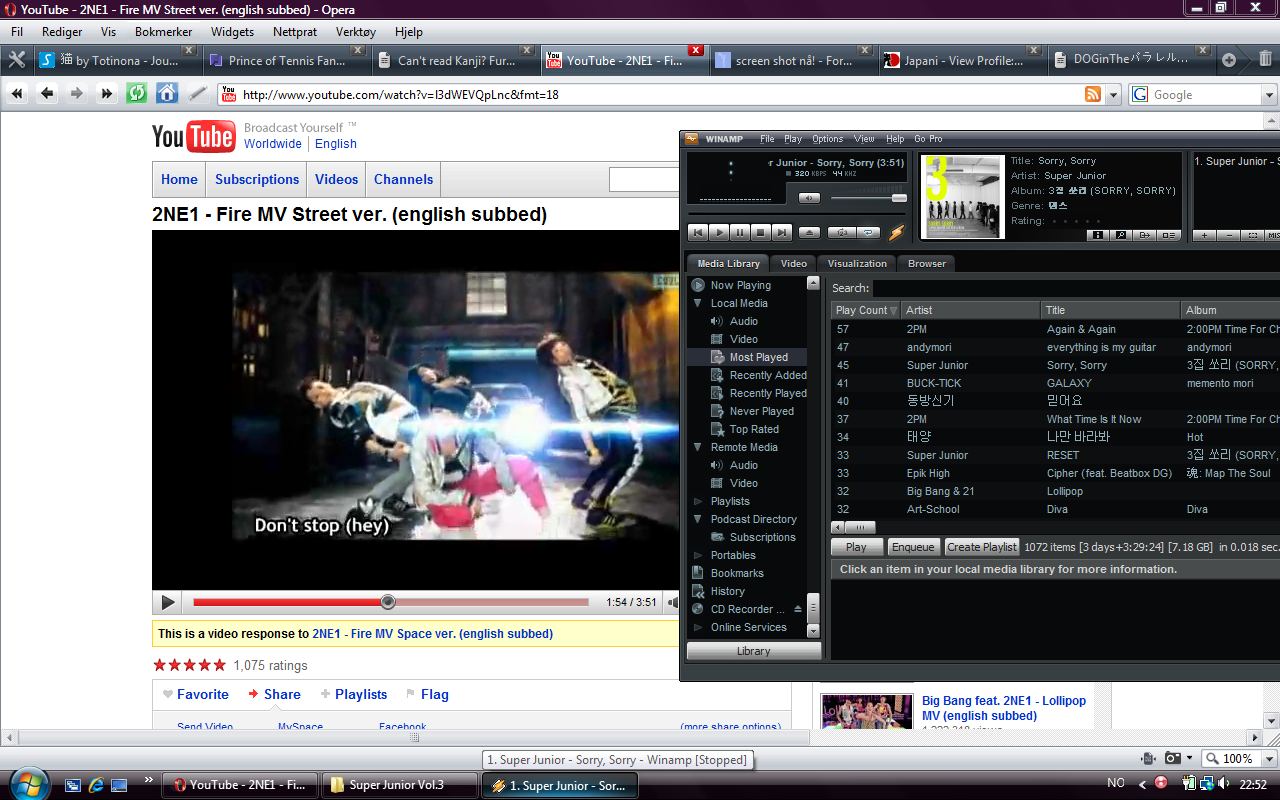Collapse Local Media tree node

coord(698,303)
